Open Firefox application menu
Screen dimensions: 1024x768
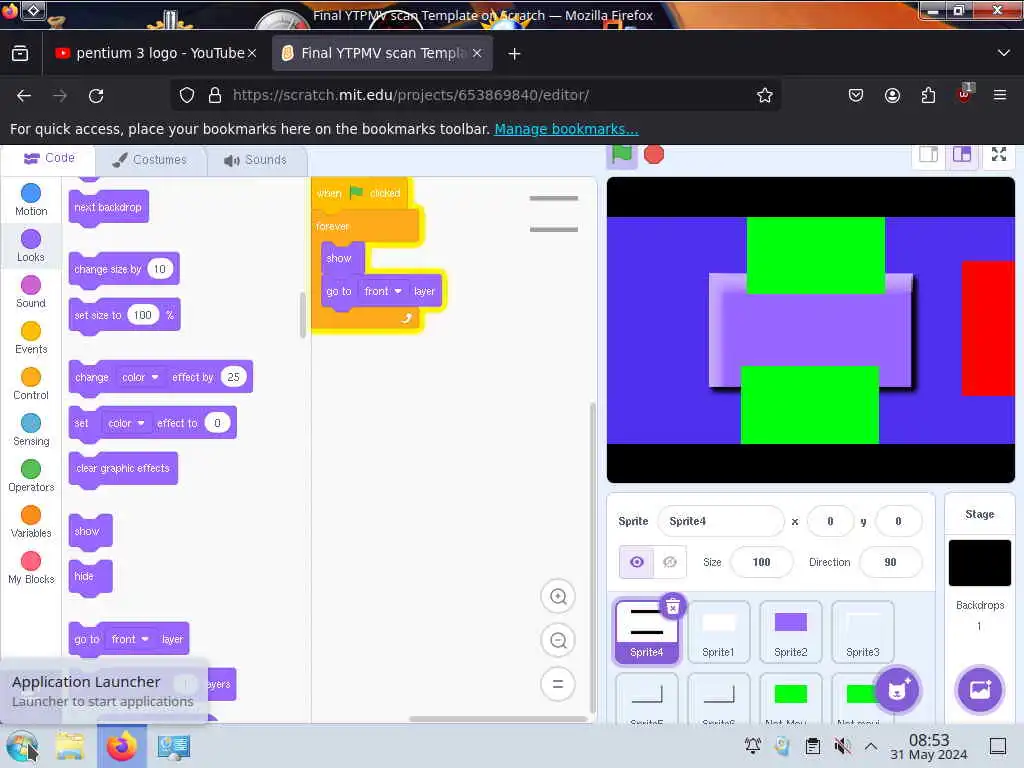[999, 95]
